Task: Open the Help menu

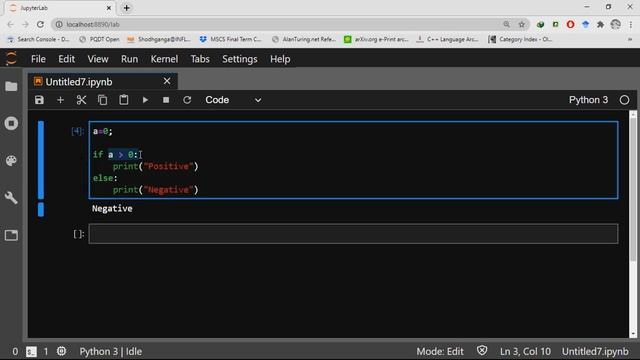Action: pyautogui.click(x=280, y=59)
